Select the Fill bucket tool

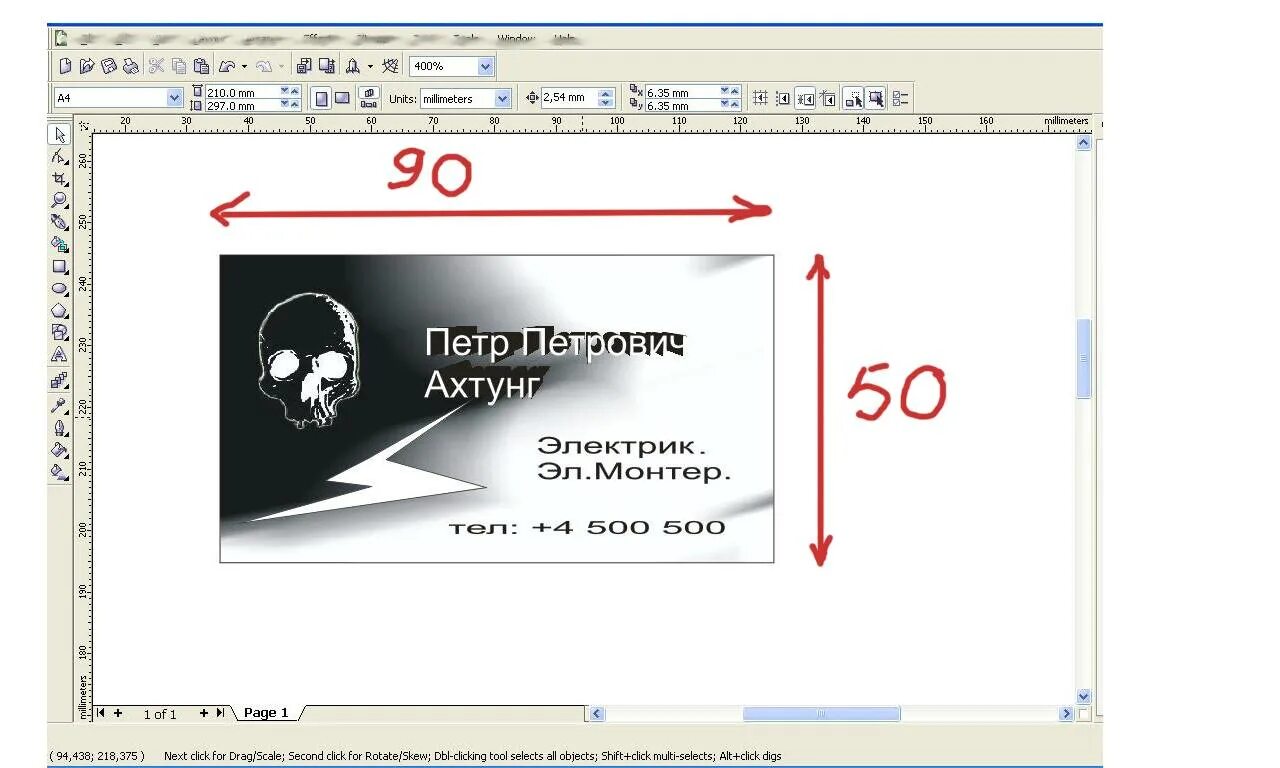pyautogui.click(x=60, y=450)
